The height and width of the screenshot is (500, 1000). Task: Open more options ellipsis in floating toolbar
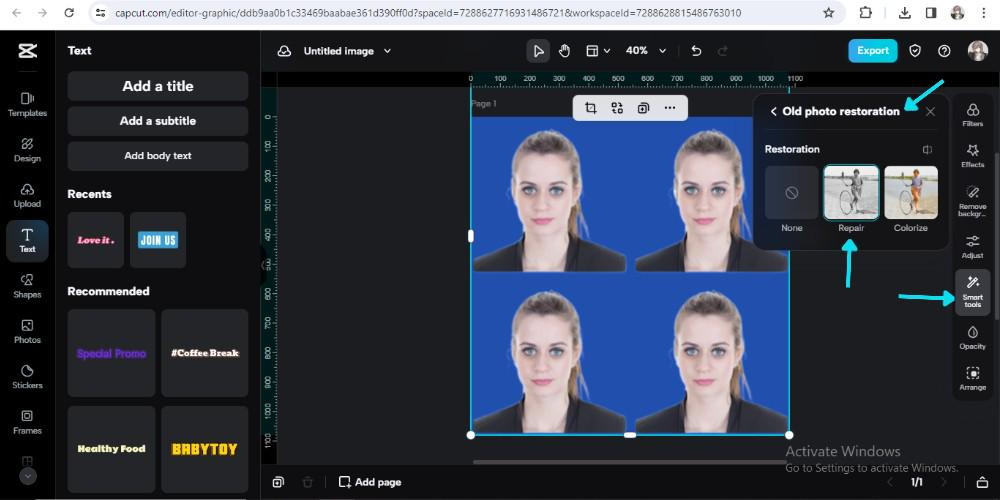pyautogui.click(x=670, y=108)
